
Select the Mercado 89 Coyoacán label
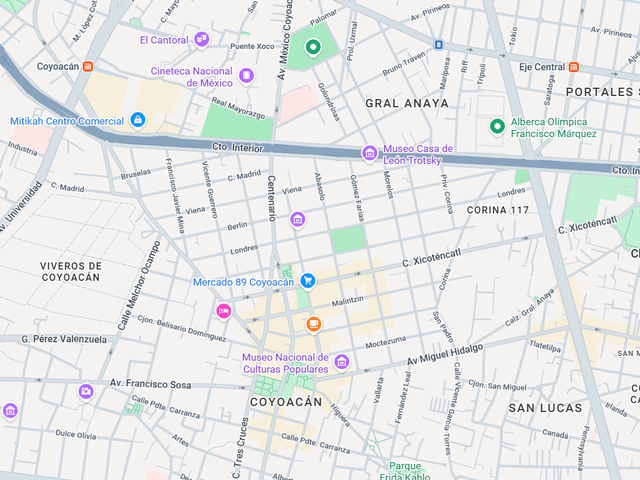tap(243, 282)
